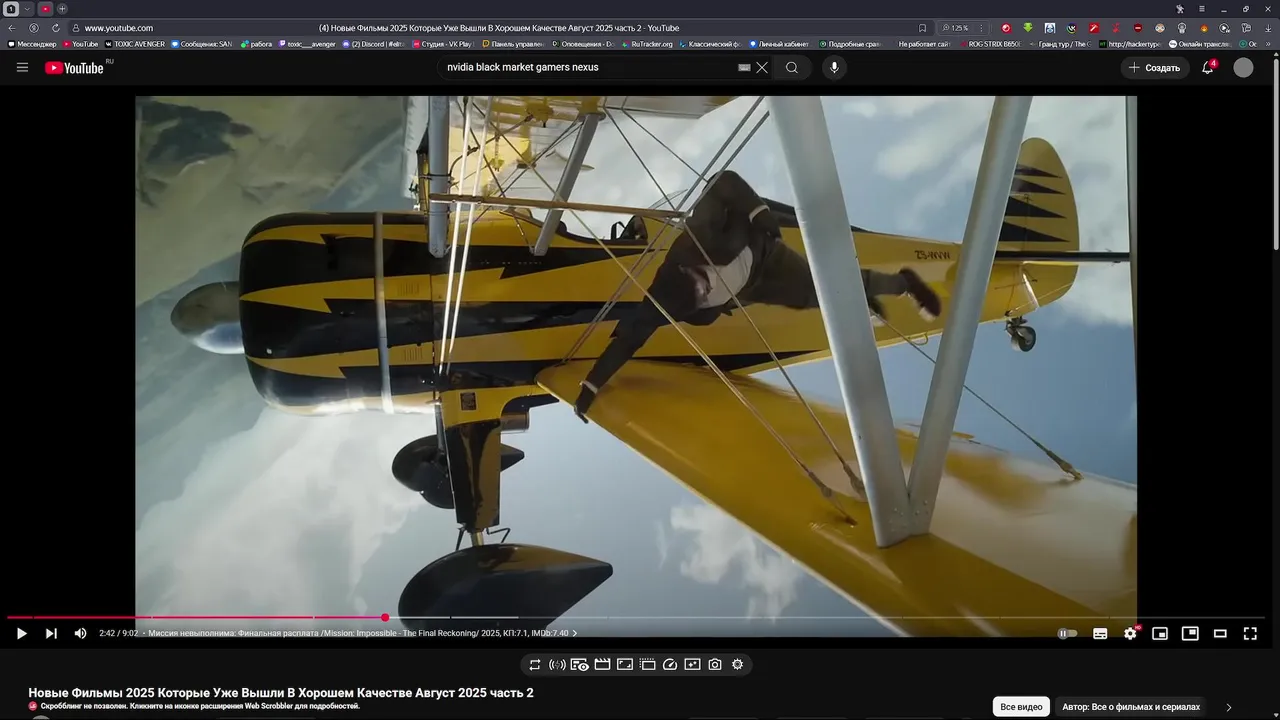Toggle subtitles in player
Viewport: 1280px width, 720px height.
[x=1100, y=633]
